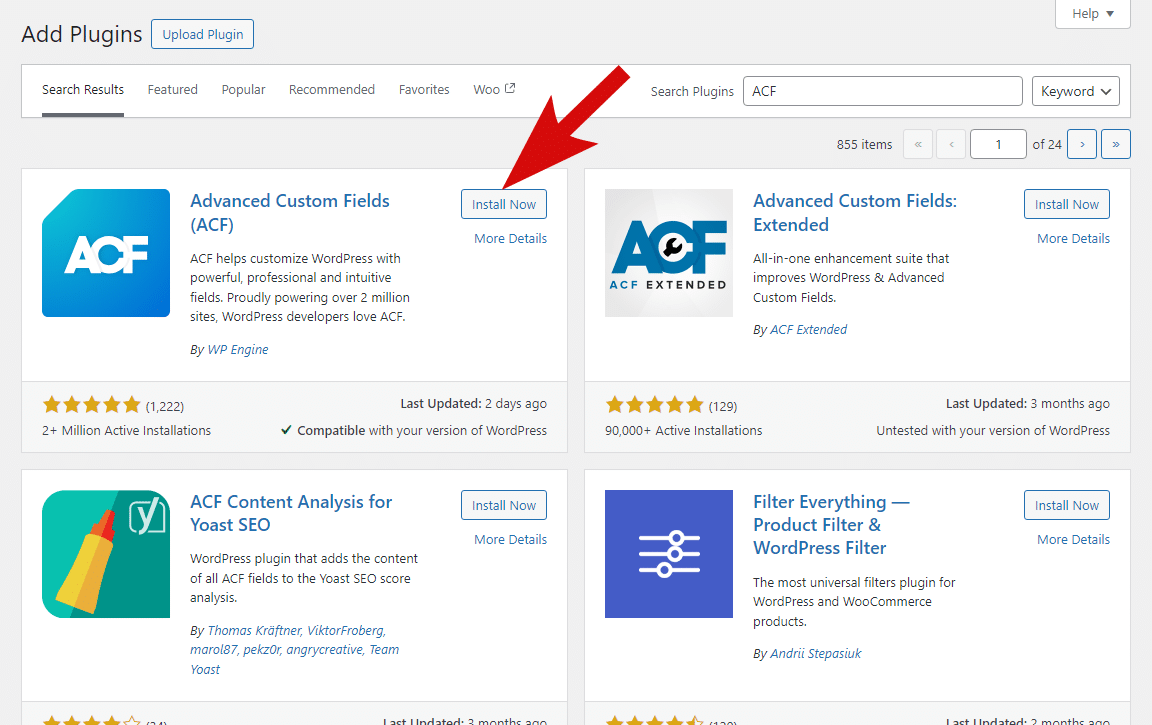Click the current page number field
This screenshot has width=1152, height=725.
[998, 144]
